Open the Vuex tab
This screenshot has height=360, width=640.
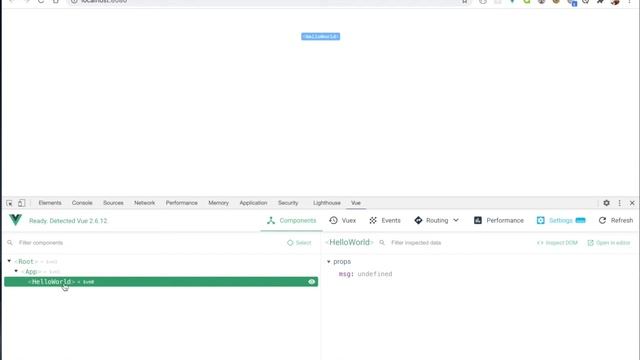tap(342, 220)
